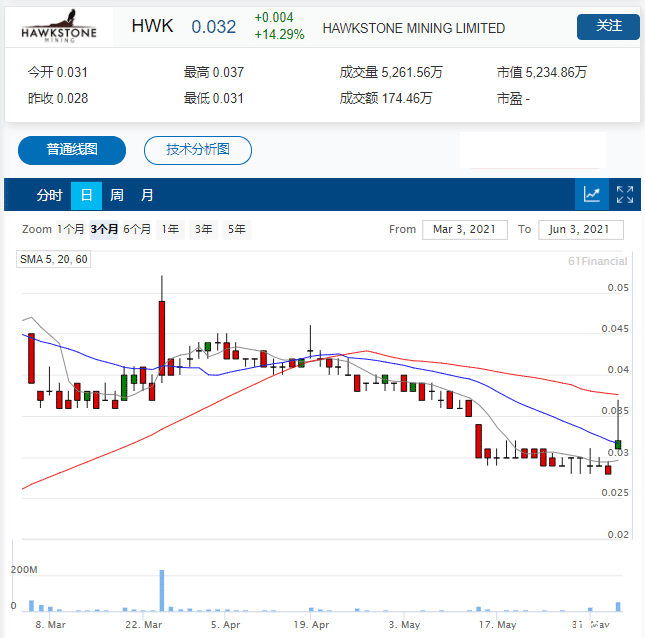Click the 19. Apr axis label
The width and height of the screenshot is (645, 638).
click(311, 624)
